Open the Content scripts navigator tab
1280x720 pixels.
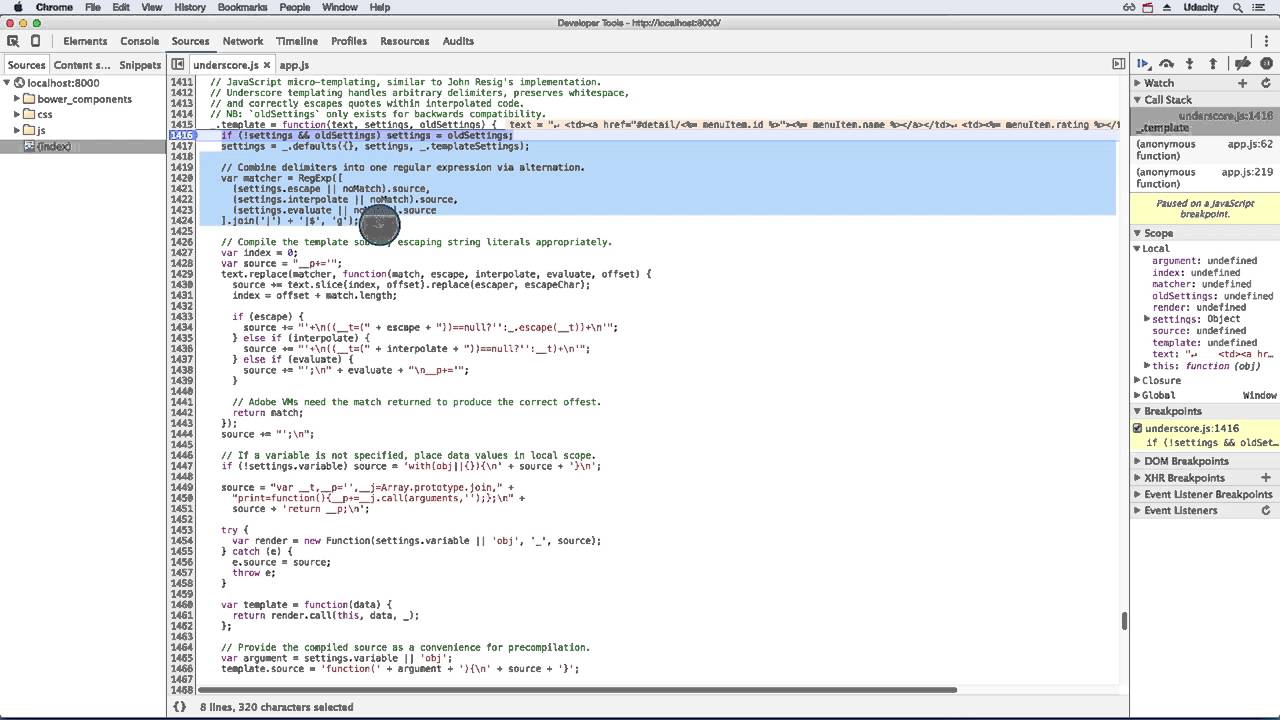pos(82,65)
